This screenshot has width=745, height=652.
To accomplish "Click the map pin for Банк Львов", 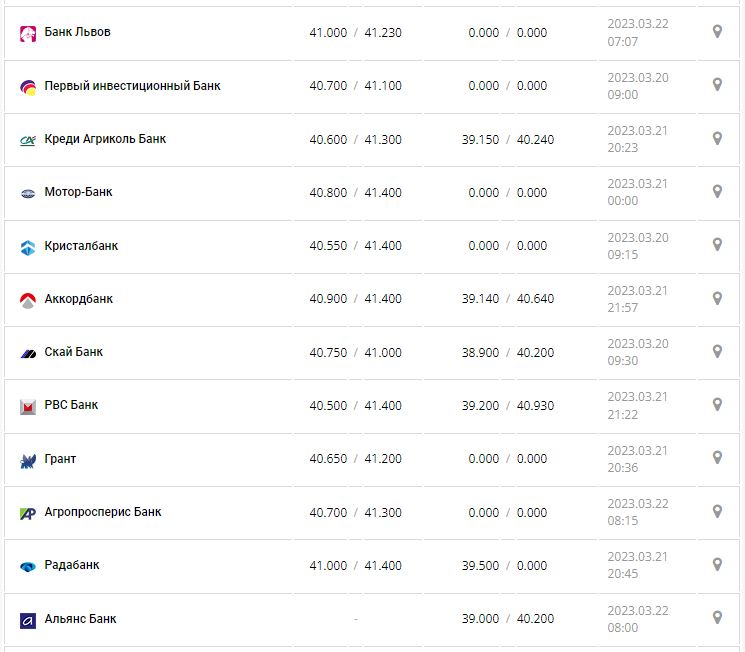I will click(x=717, y=32).
